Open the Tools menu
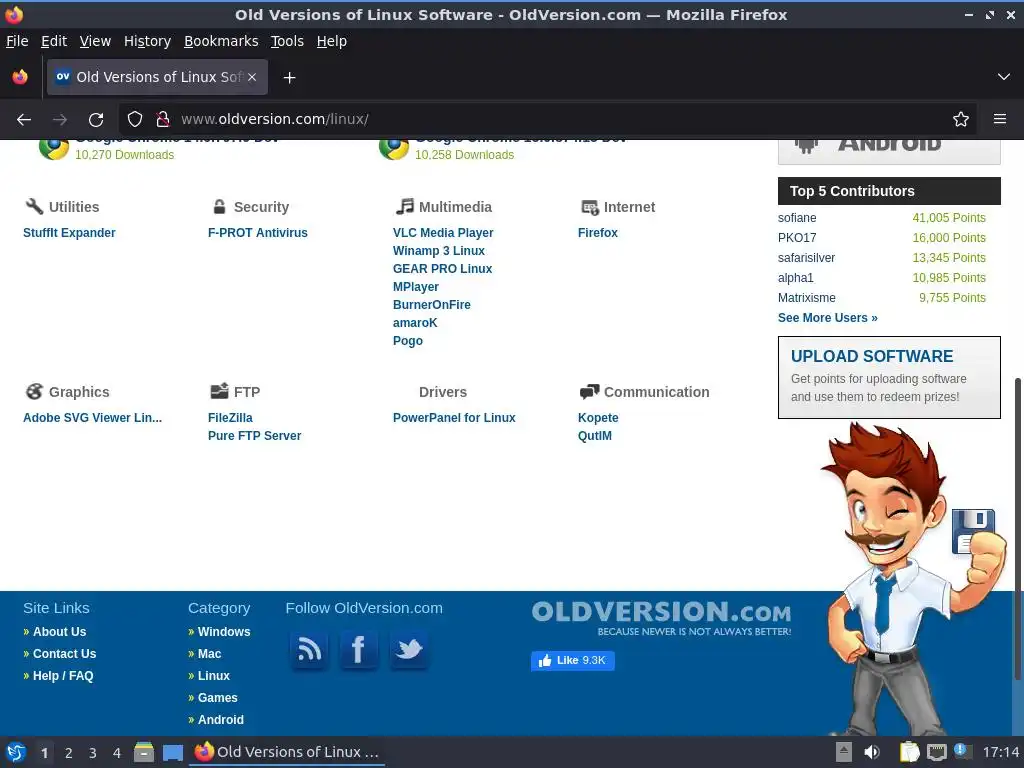This screenshot has height=768, width=1024. point(287,41)
